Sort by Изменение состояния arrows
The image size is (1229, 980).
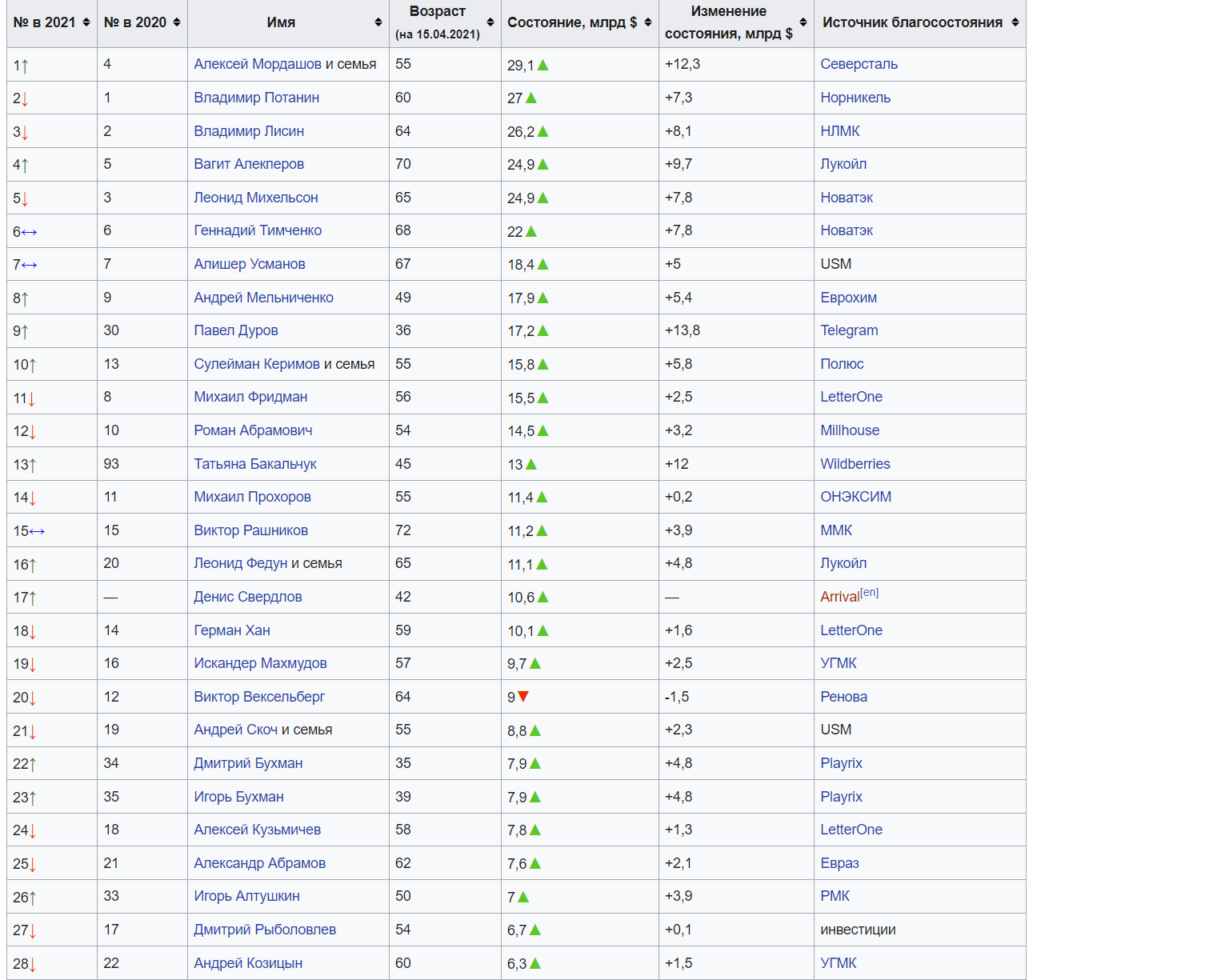pyautogui.click(x=803, y=22)
